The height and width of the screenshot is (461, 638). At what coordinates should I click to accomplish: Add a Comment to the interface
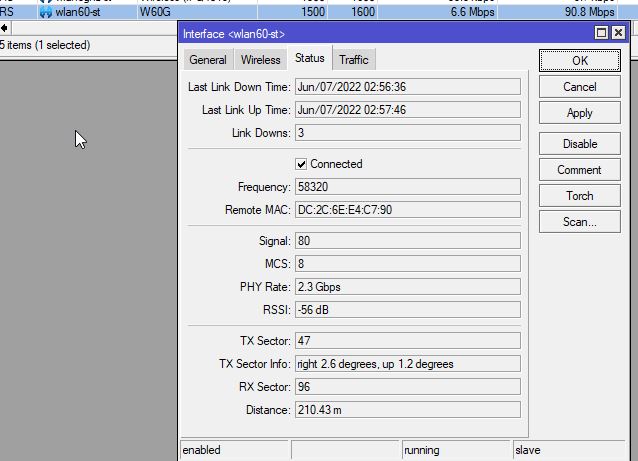[x=580, y=170]
